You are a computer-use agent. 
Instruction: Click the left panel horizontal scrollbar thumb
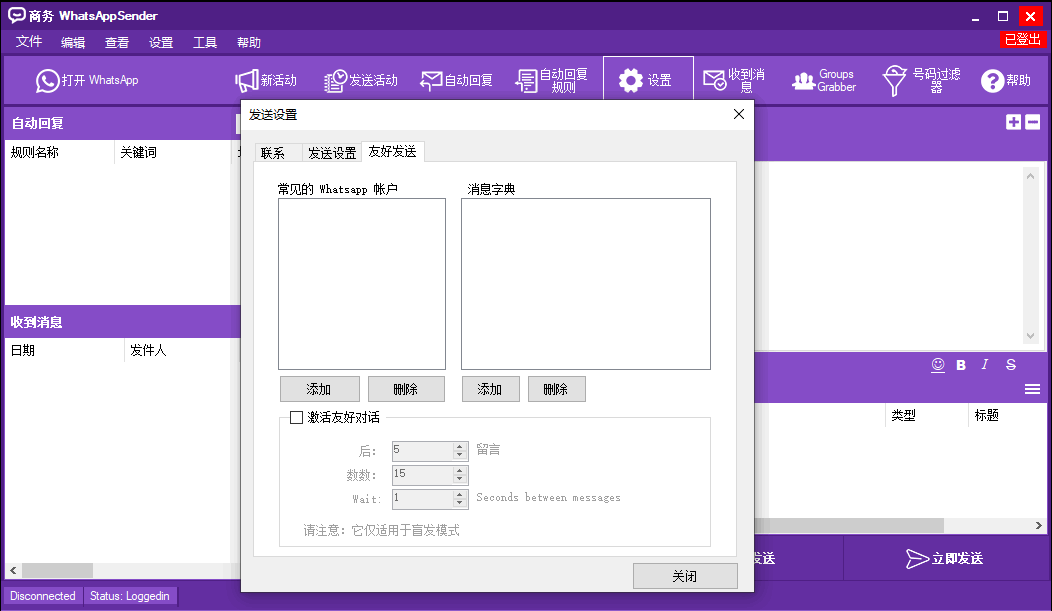coord(58,571)
